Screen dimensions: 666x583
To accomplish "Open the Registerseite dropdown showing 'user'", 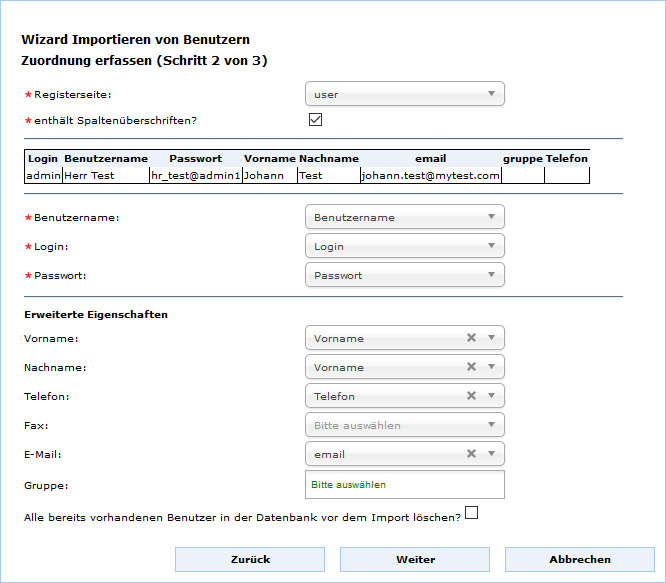I will (404, 95).
